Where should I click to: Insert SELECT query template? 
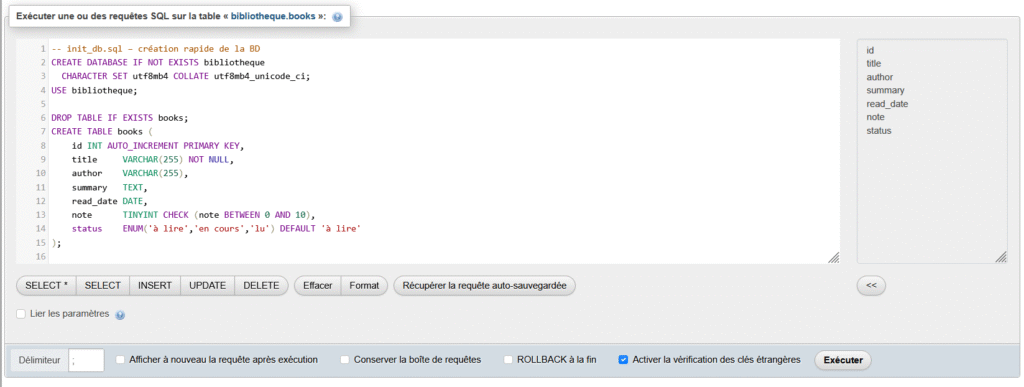pos(103,285)
